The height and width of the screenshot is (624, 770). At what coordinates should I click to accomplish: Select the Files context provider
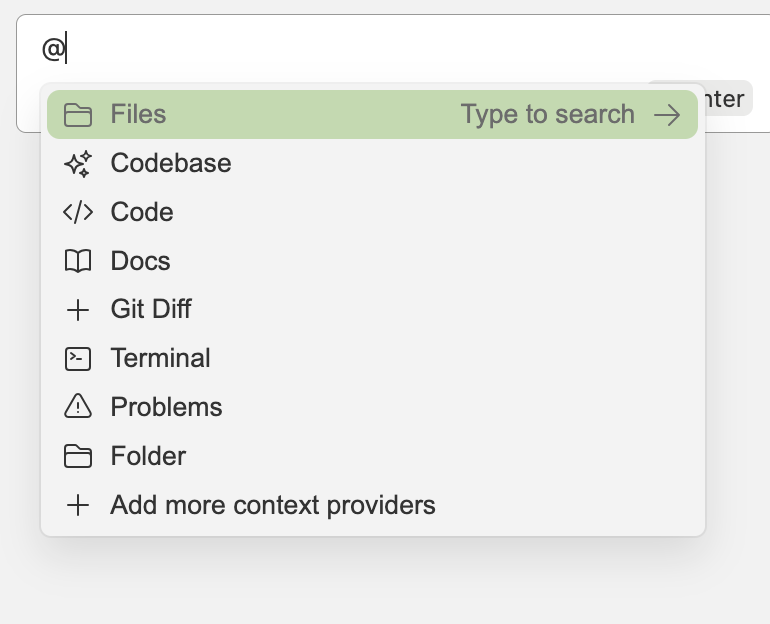(x=139, y=115)
